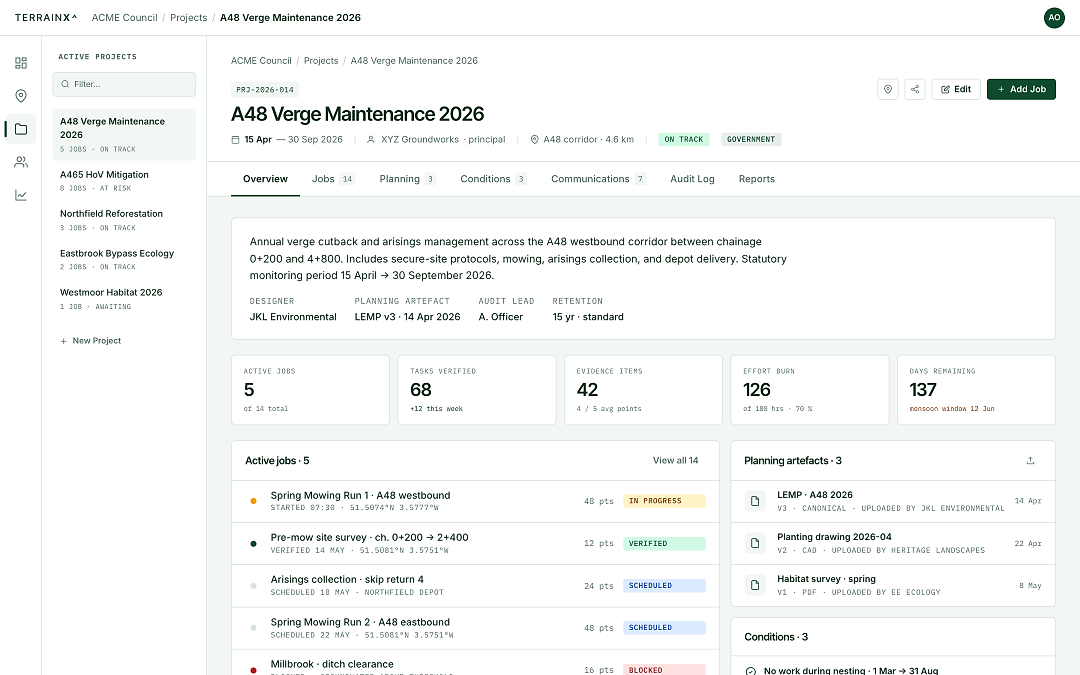
Task: Click the BLOCKED status badge
Action: (664, 669)
